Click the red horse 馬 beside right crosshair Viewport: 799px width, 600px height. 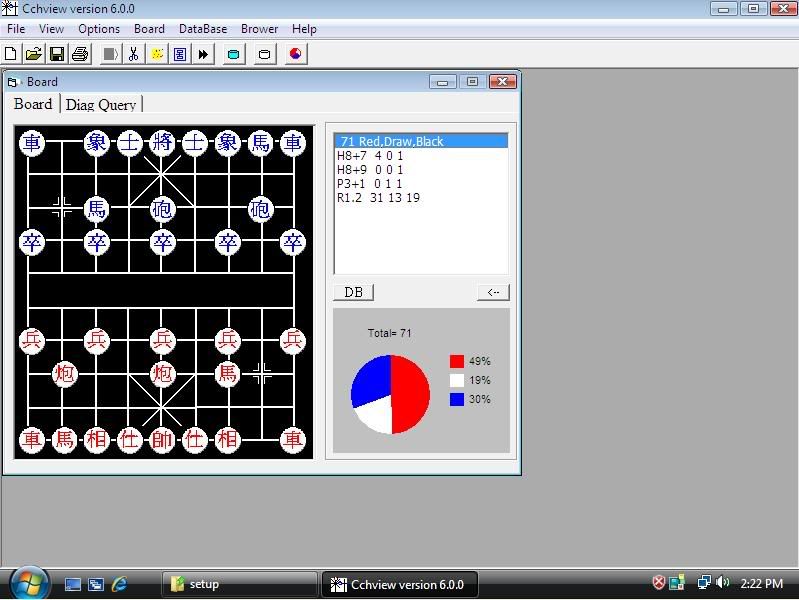pos(227,374)
